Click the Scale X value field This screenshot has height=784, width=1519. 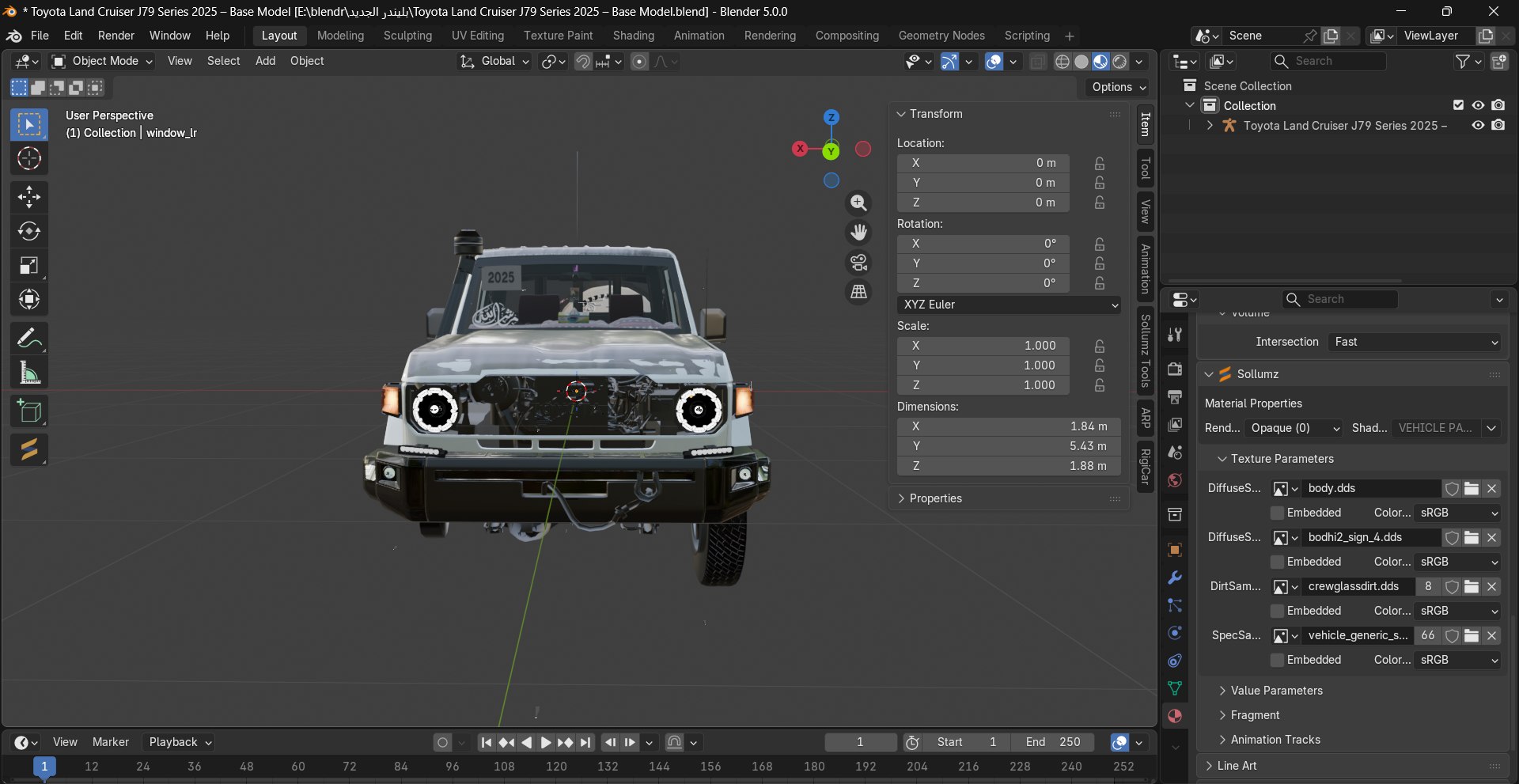click(x=983, y=347)
